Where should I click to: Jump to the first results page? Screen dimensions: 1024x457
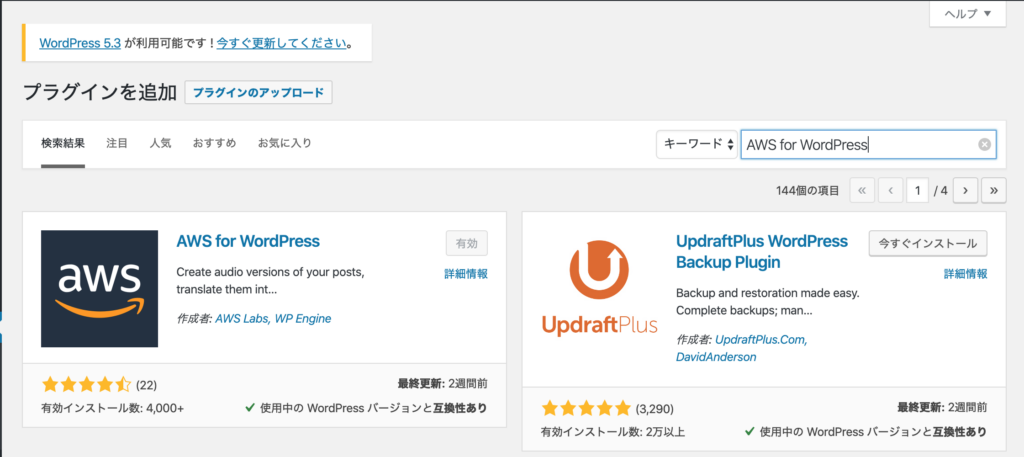[x=861, y=191]
